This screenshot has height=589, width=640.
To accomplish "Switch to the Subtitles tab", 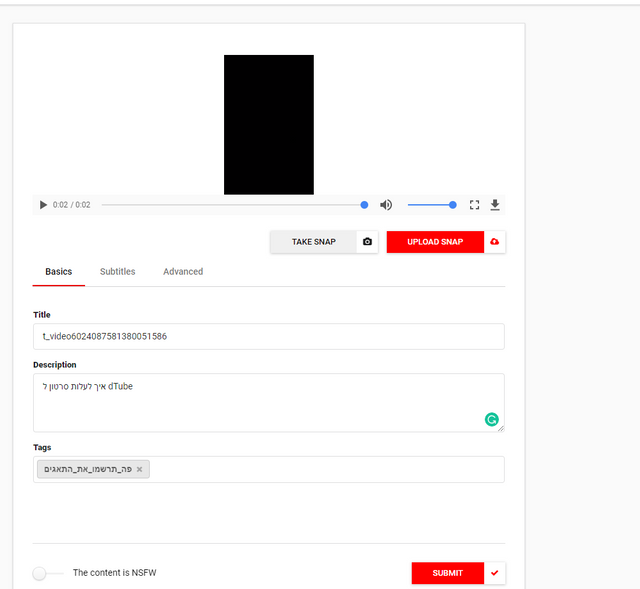I will pos(118,271).
